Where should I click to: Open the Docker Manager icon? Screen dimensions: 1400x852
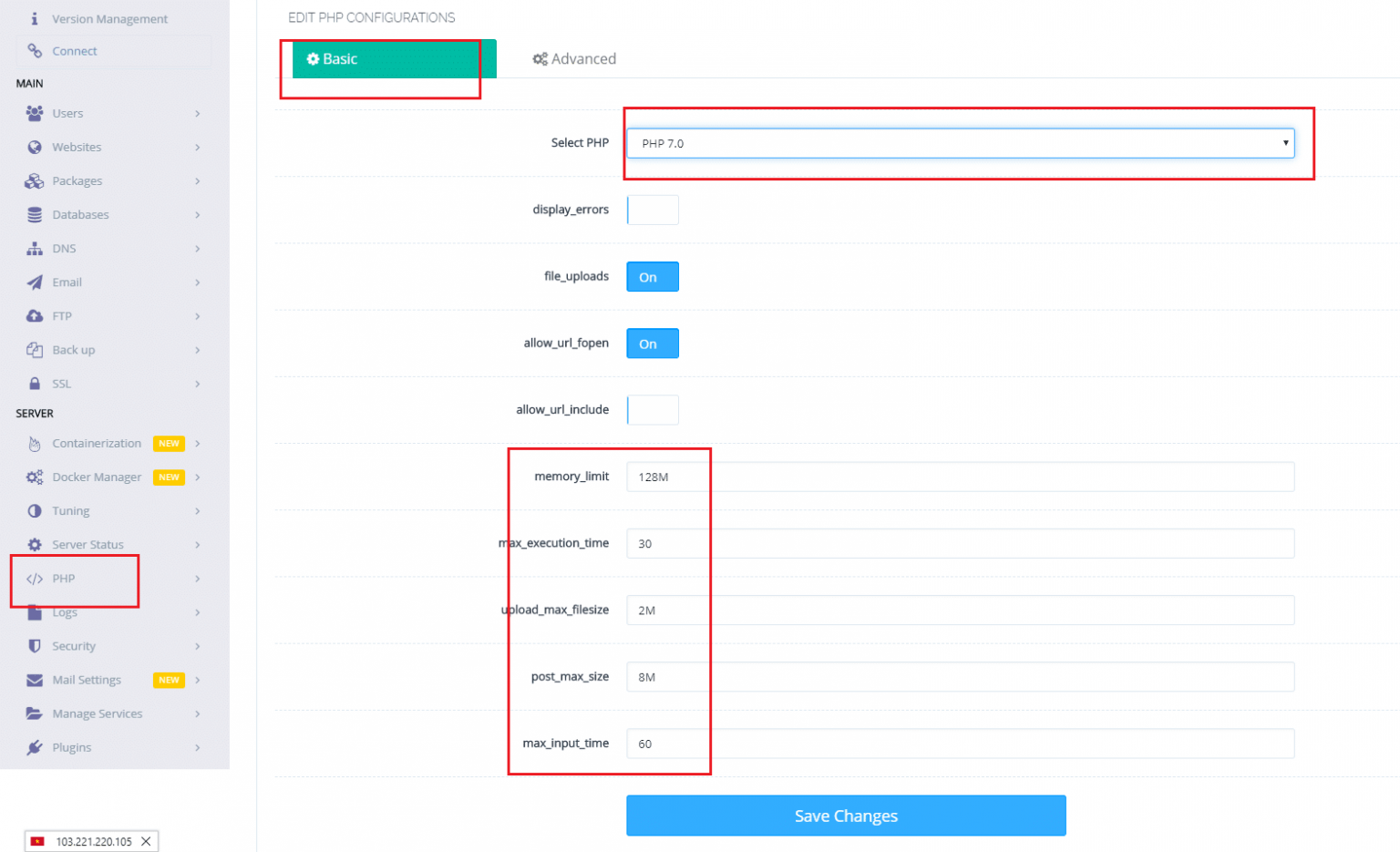pos(34,477)
